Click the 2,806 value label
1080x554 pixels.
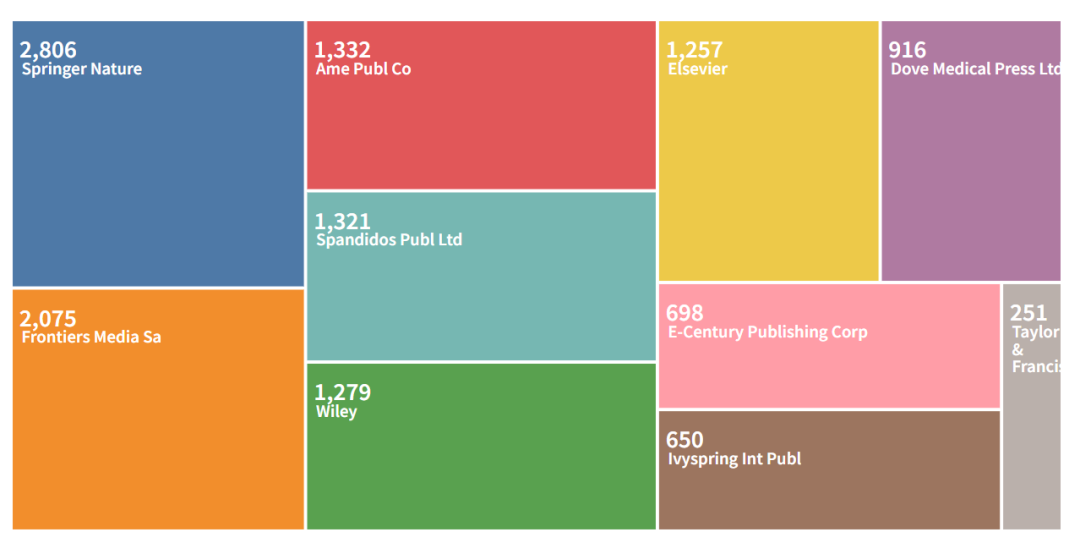[48, 50]
